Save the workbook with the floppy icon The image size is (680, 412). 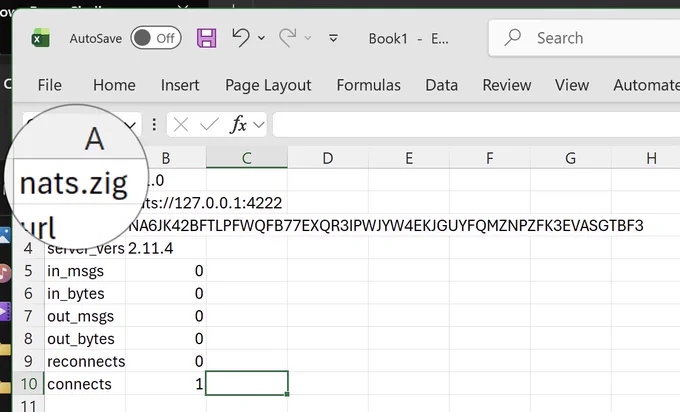(x=206, y=38)
